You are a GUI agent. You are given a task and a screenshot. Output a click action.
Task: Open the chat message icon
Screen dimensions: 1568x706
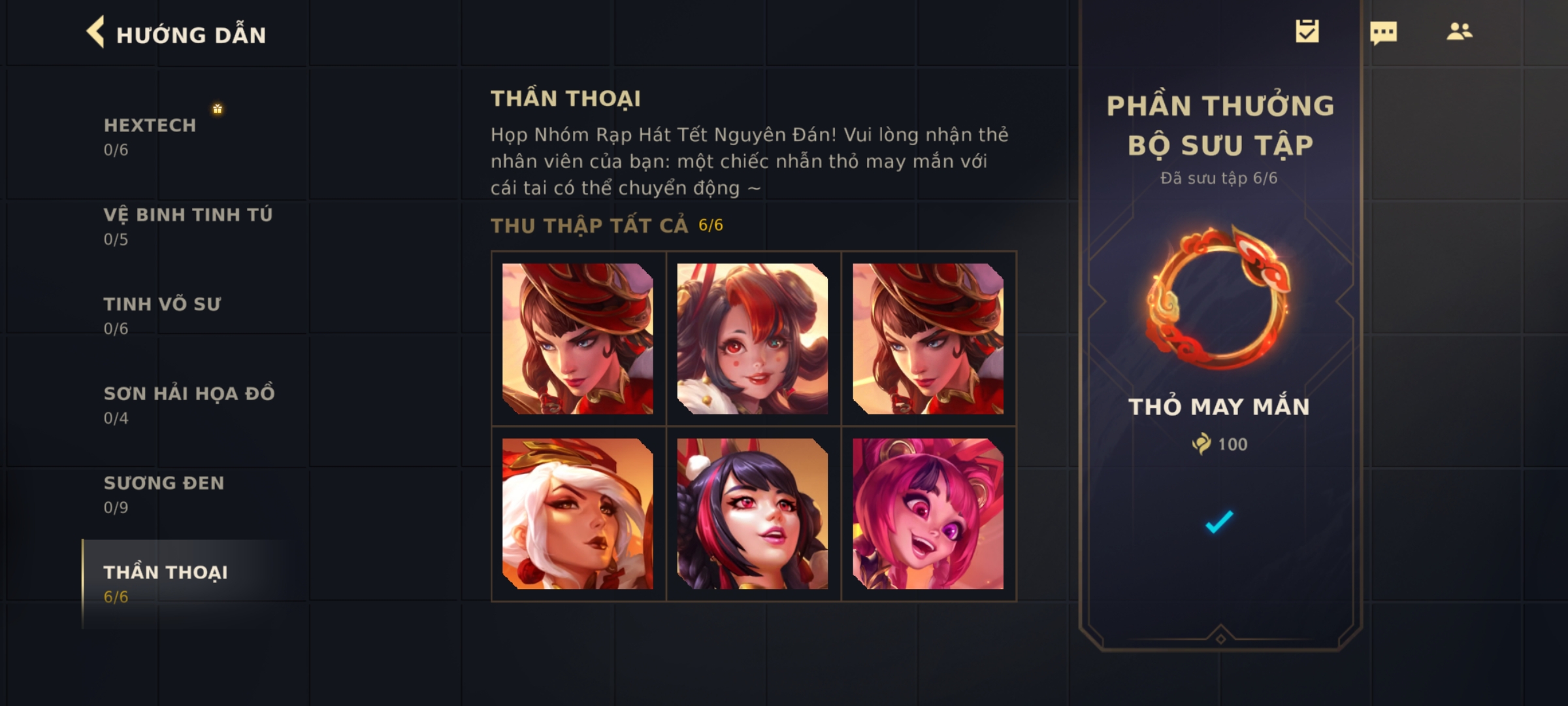point(1383,33)
